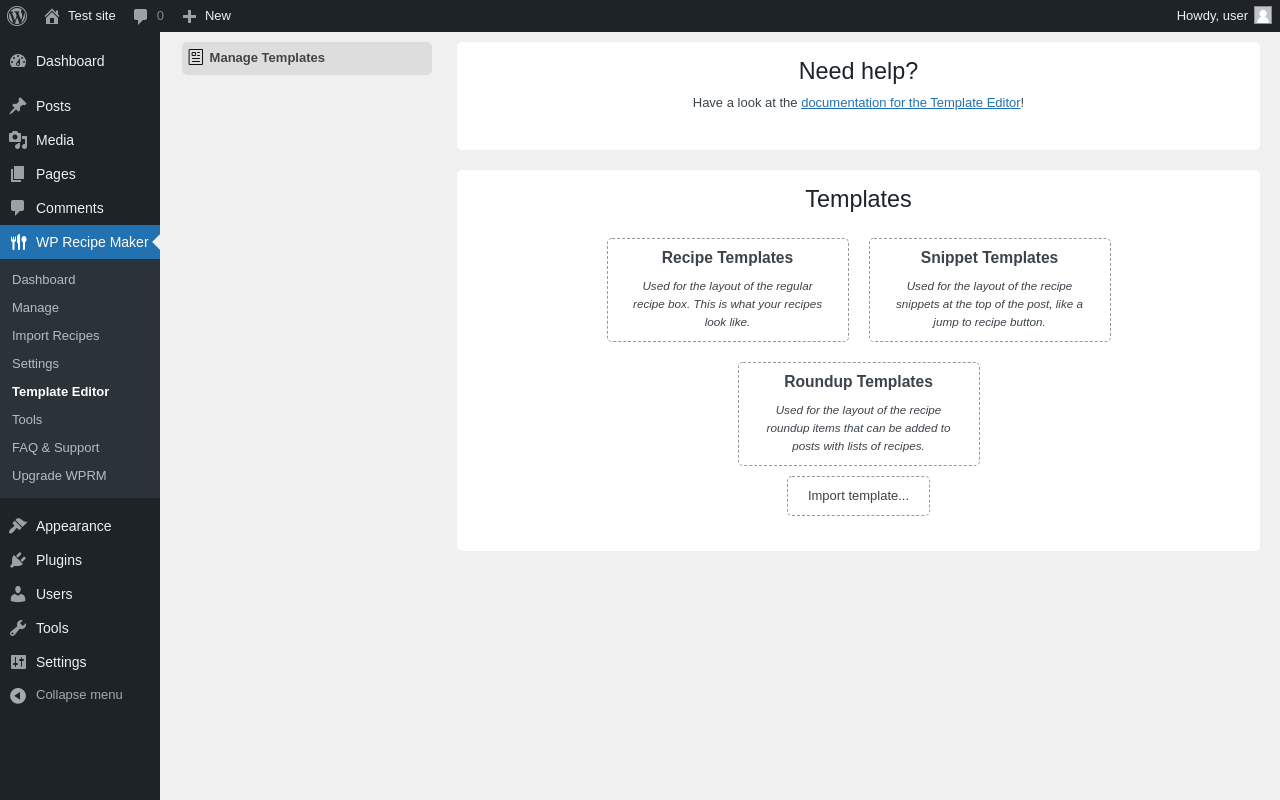
Task: Click the Collapse menu arrow icon
Action: coord(18,695)
